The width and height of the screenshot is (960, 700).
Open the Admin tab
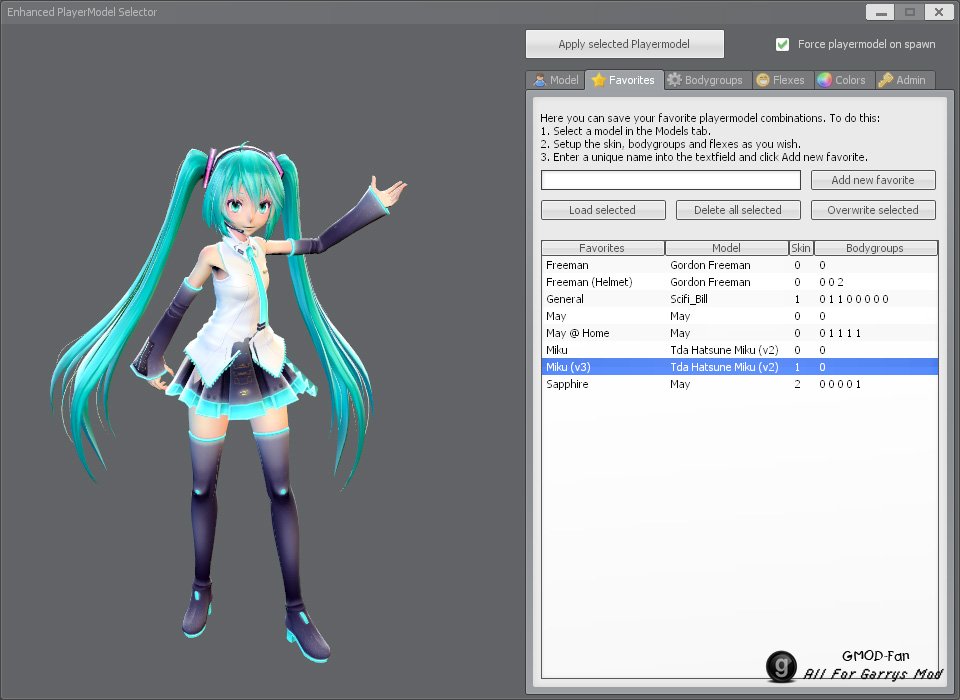[x=904, y=80]
